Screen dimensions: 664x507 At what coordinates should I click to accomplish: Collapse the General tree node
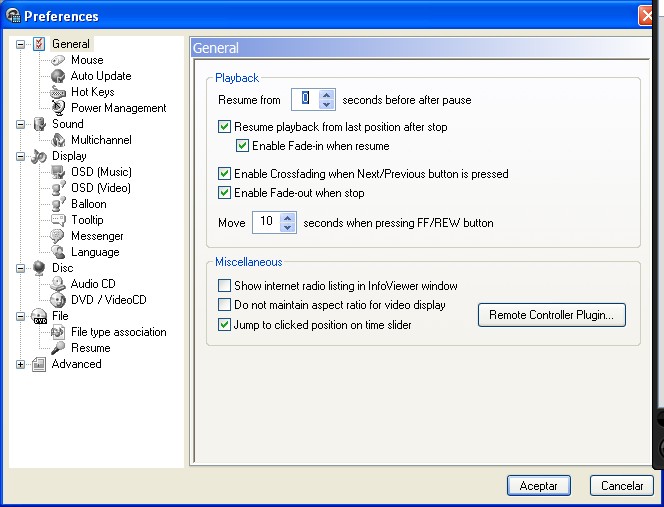point(20,44)
